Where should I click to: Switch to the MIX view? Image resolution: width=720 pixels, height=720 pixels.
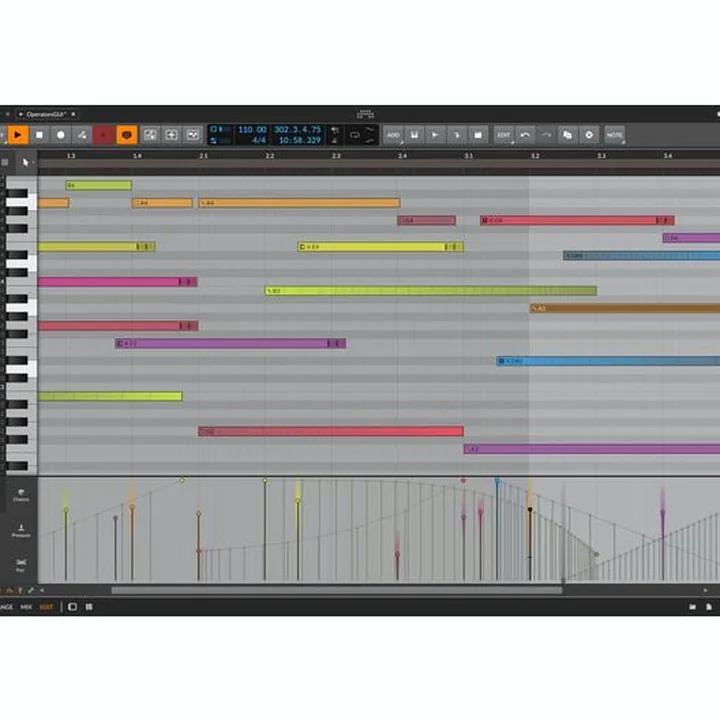point(26,607)
